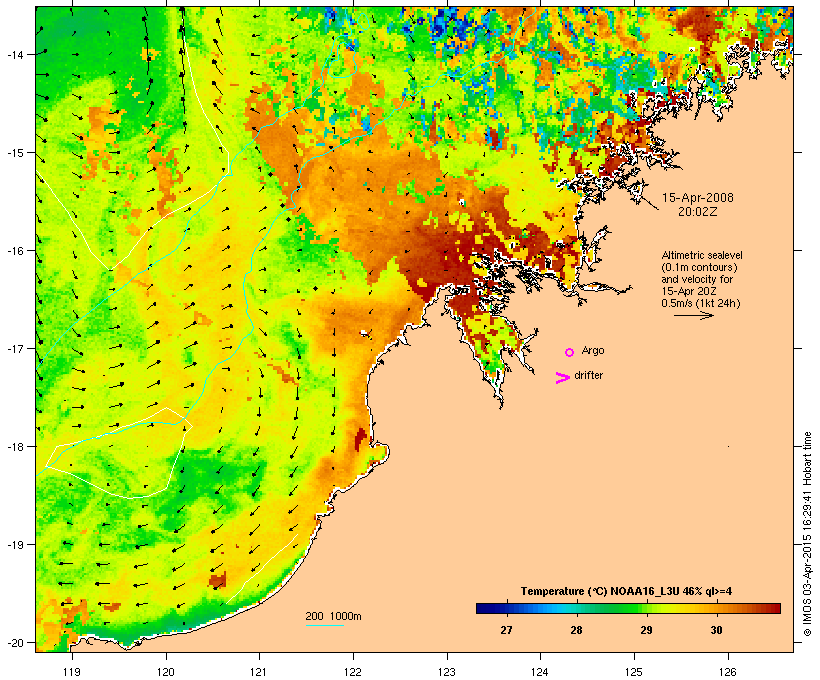Screen dimensions: 820x680
Task: Click the 121 longitude axis label
Action: tap(259, 672)
